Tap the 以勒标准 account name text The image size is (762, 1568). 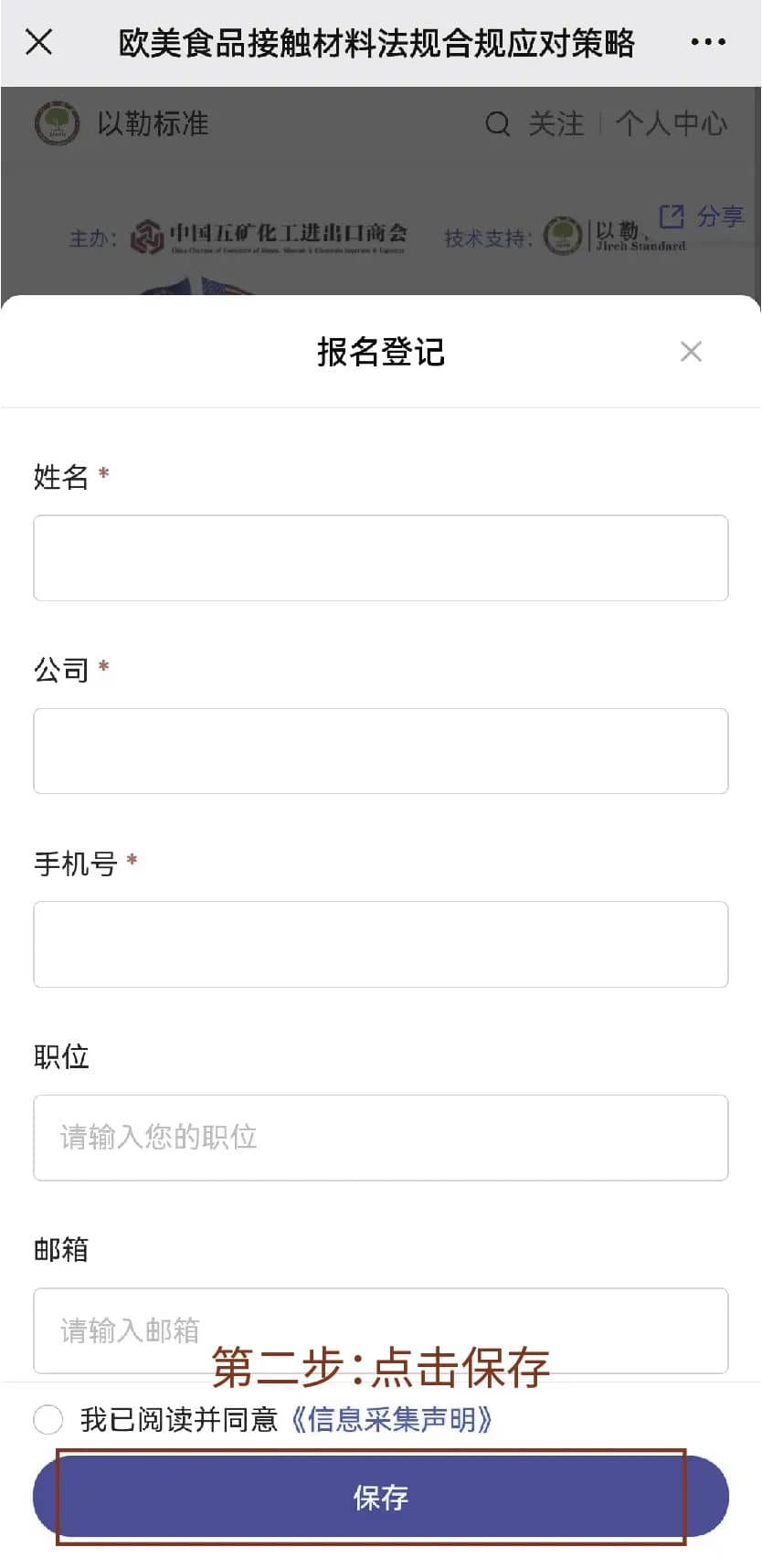point(153,123)
